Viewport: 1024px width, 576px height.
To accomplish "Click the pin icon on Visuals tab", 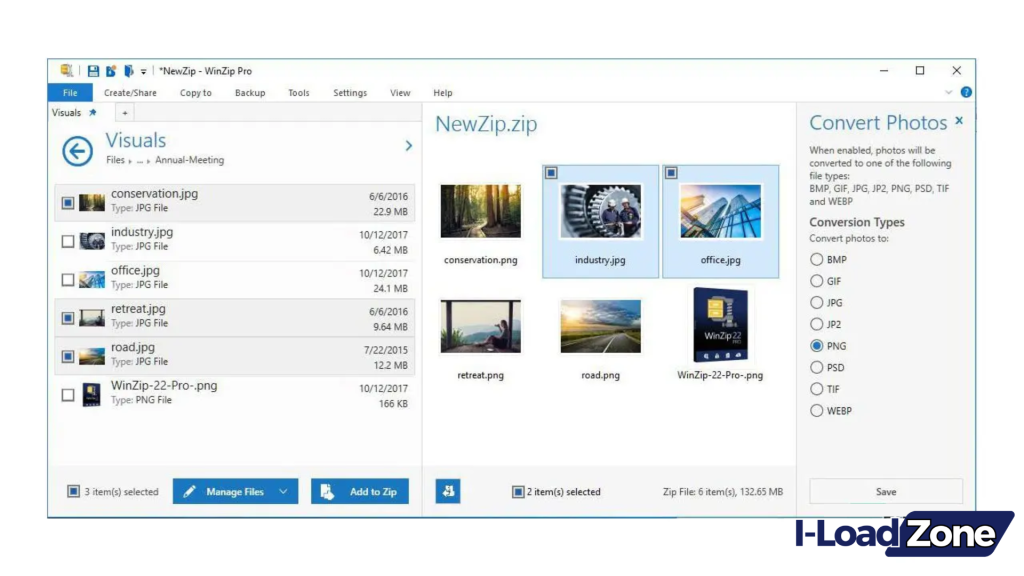I will pos(93,112).
